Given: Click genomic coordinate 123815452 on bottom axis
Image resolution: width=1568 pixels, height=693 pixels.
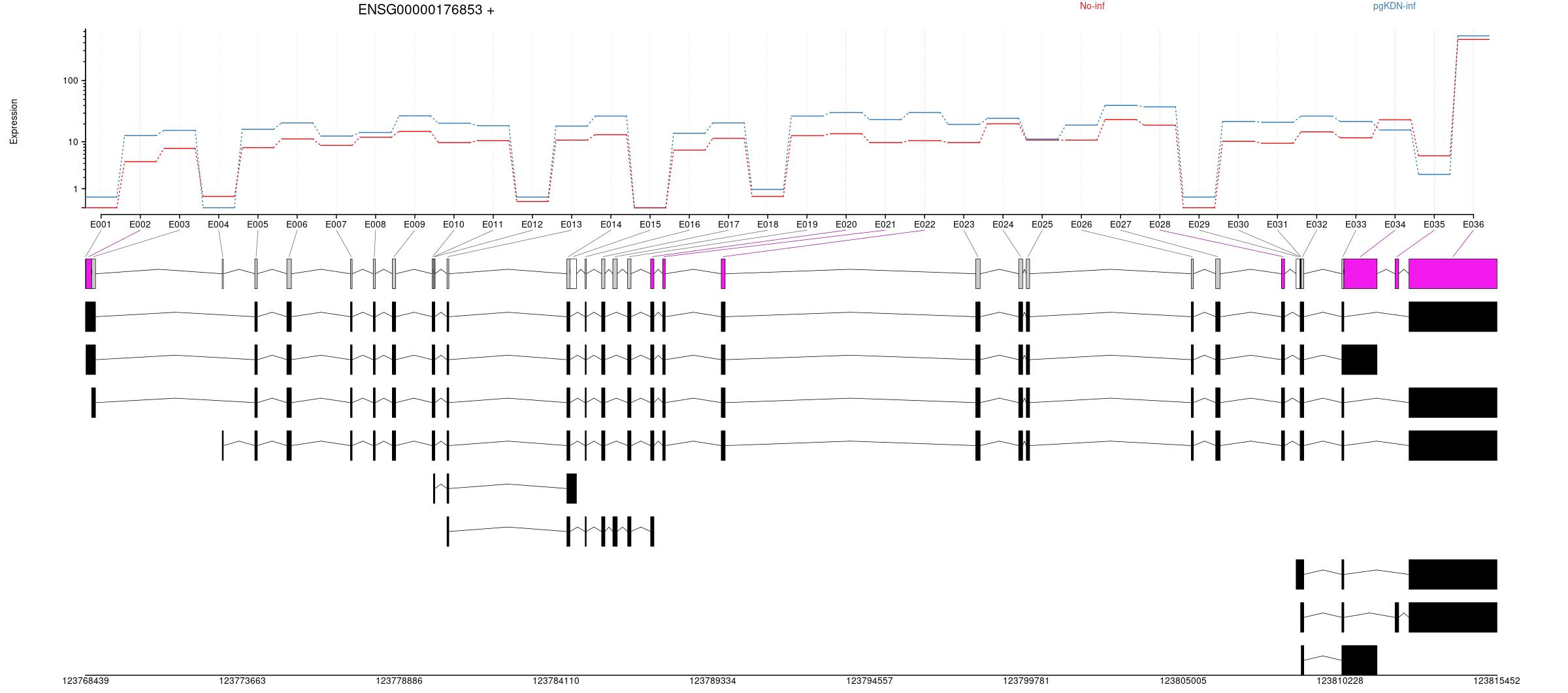Looking at the screenshot, I should [x=1496, y=681].
